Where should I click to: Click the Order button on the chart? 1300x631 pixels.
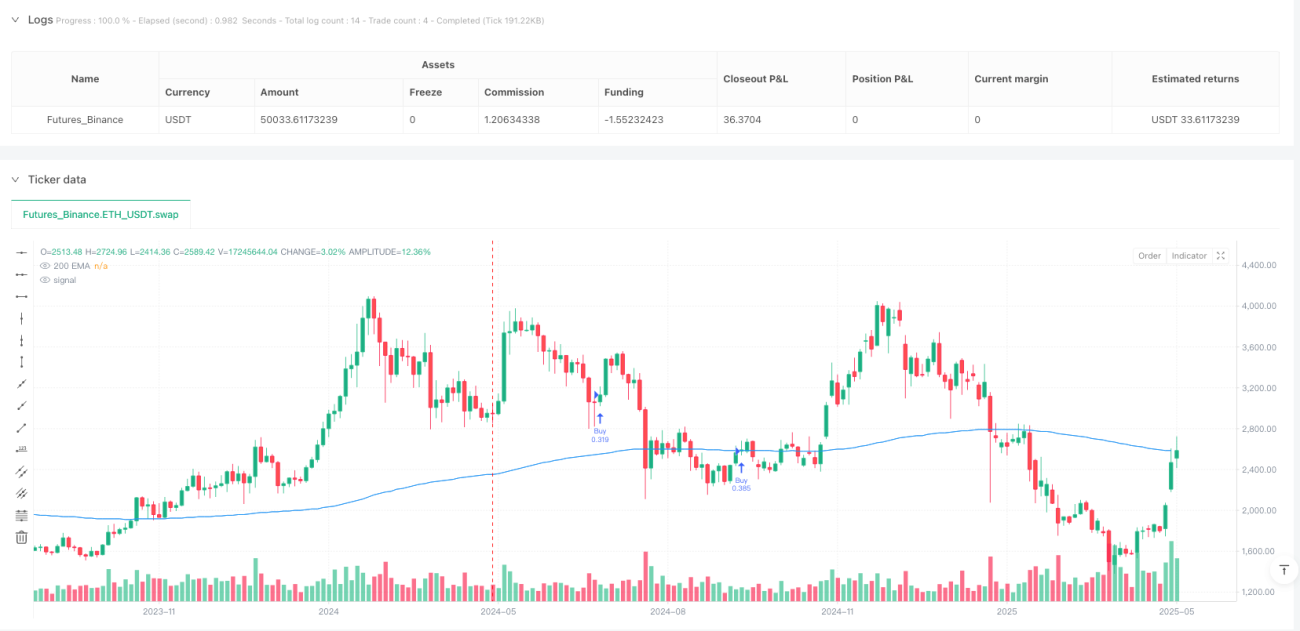pos(1149,256)
